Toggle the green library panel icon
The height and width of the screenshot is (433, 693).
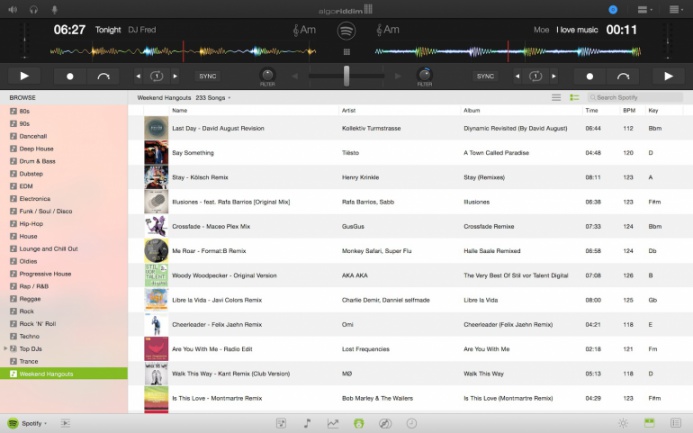(649, 423)
